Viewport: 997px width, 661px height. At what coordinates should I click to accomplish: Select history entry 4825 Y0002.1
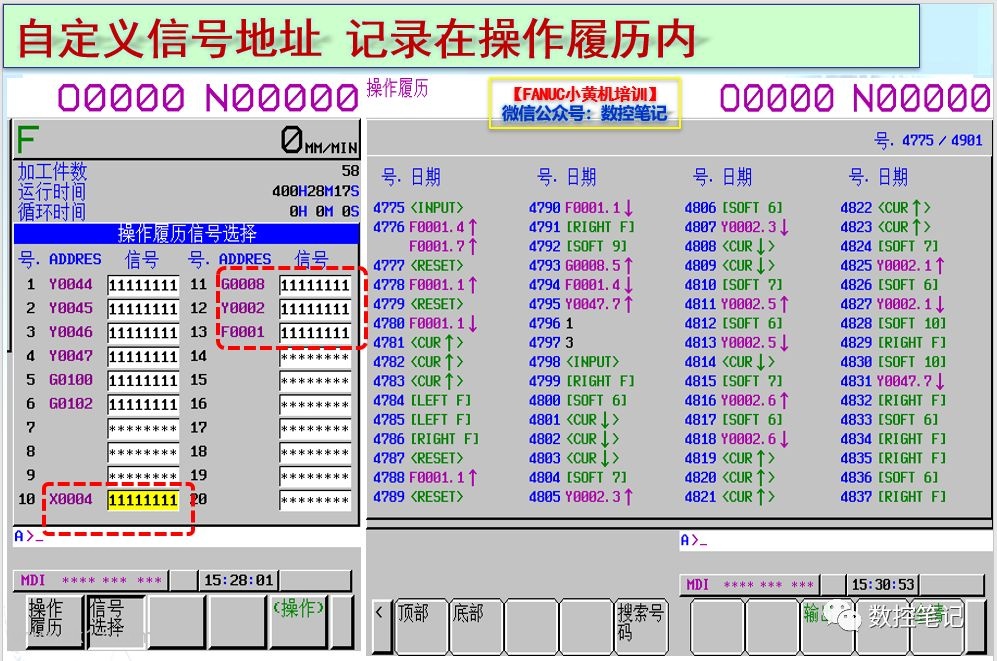[893, 266]
